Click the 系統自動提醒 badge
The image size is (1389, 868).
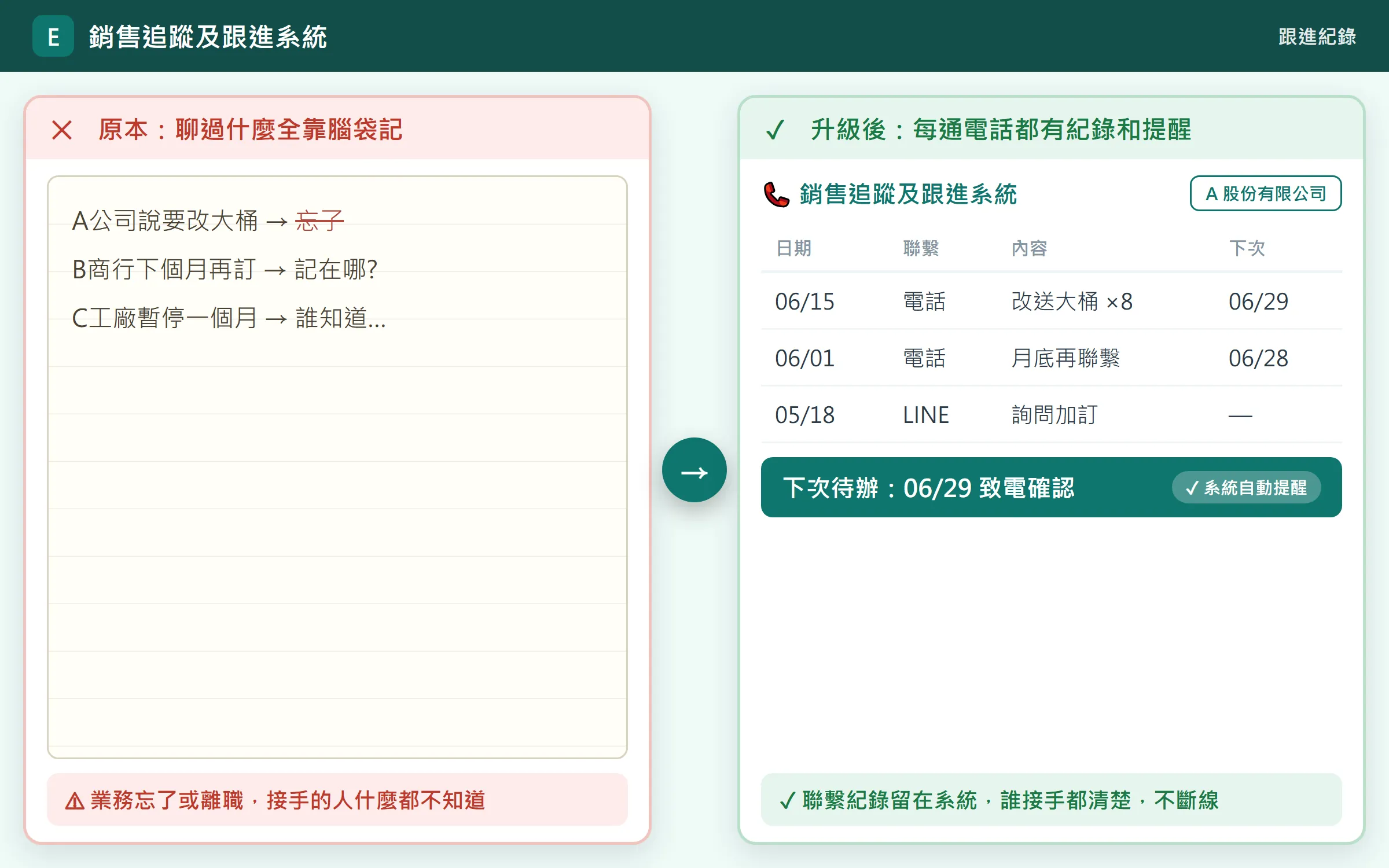1246,487
